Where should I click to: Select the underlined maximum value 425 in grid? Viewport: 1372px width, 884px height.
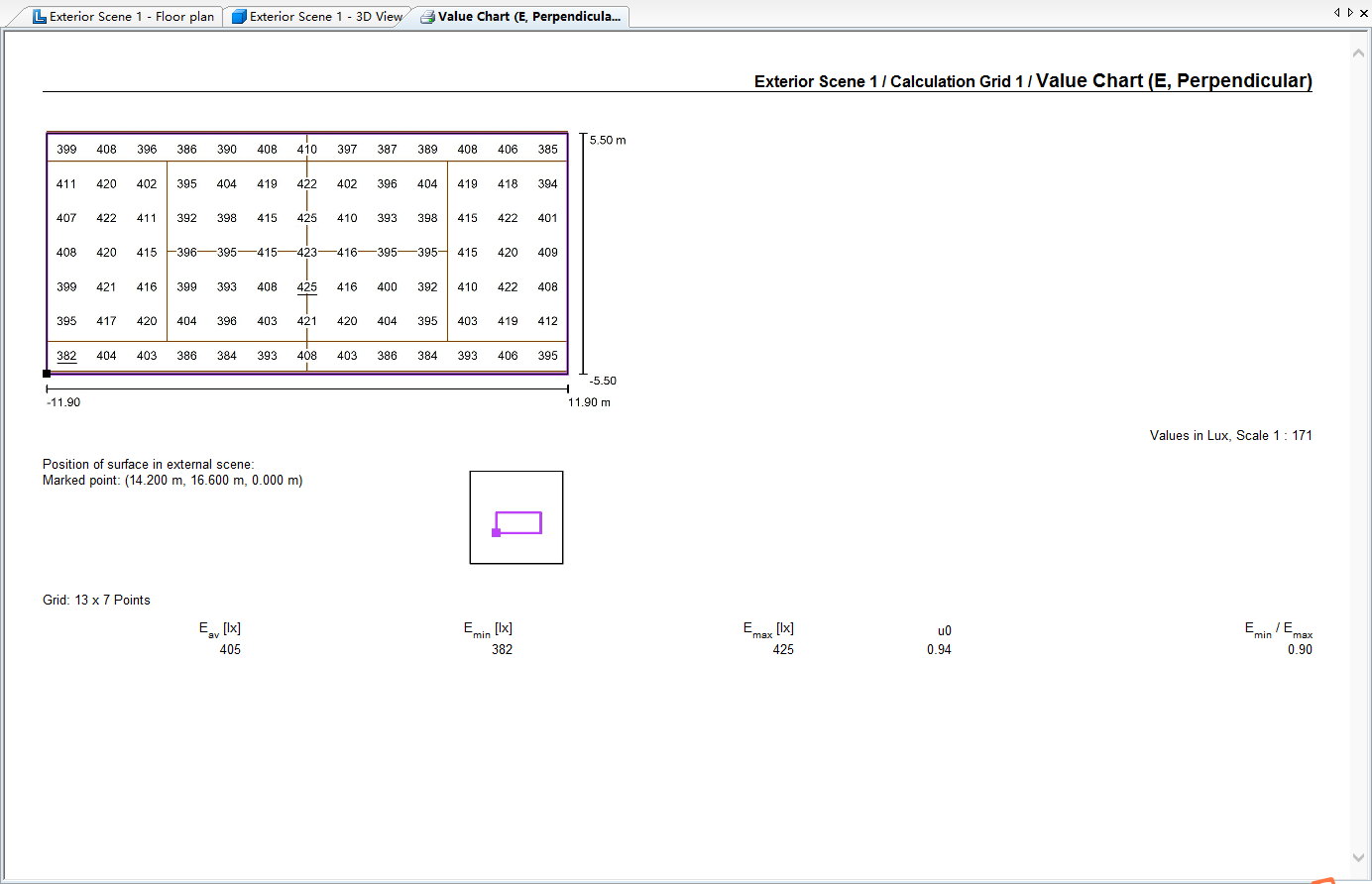307,287
